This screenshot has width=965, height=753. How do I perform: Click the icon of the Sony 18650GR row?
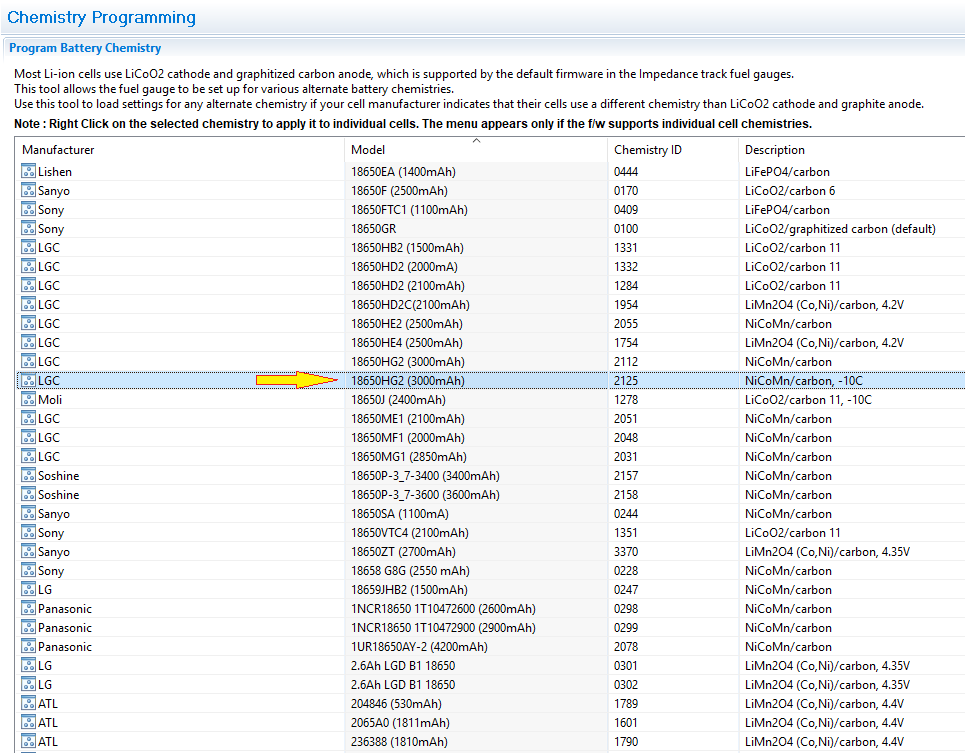click(x=28, y=228)
